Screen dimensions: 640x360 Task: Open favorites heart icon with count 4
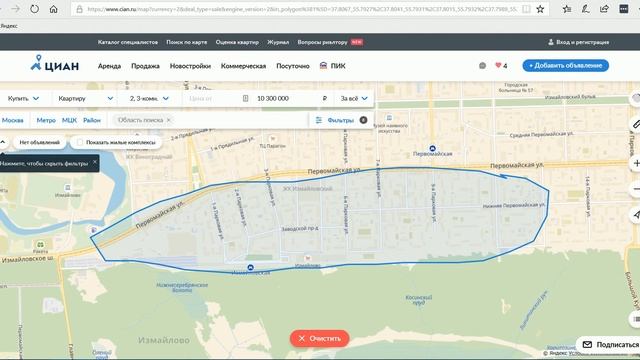501,65
